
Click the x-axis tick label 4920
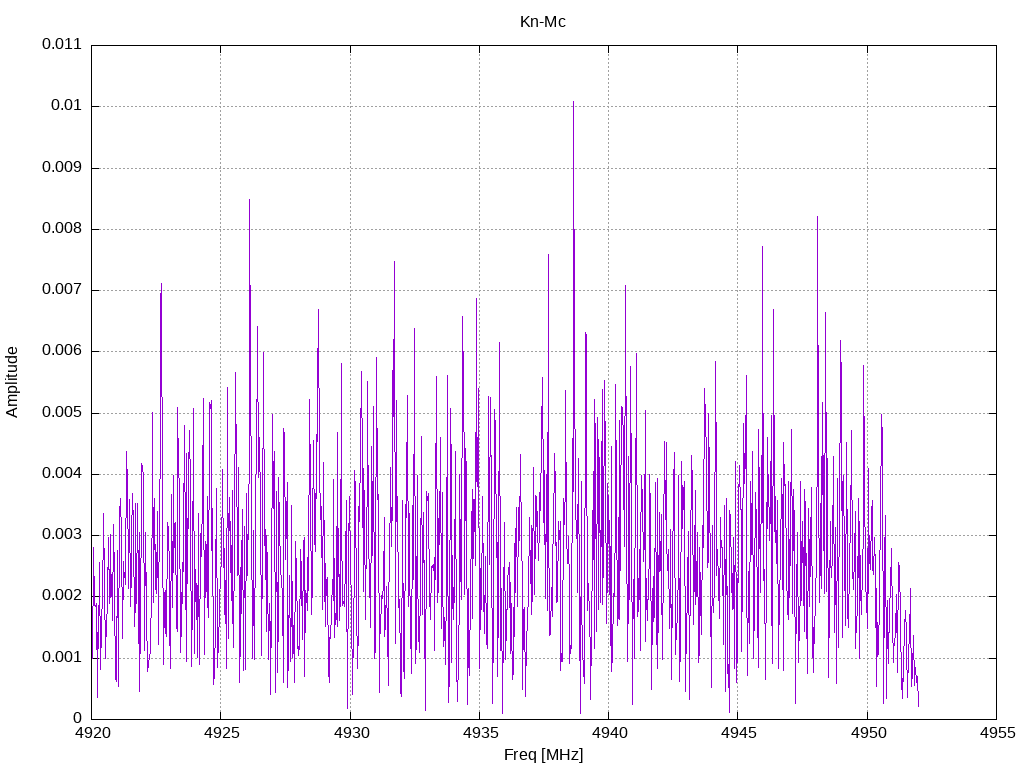click(x=92, y=733)
